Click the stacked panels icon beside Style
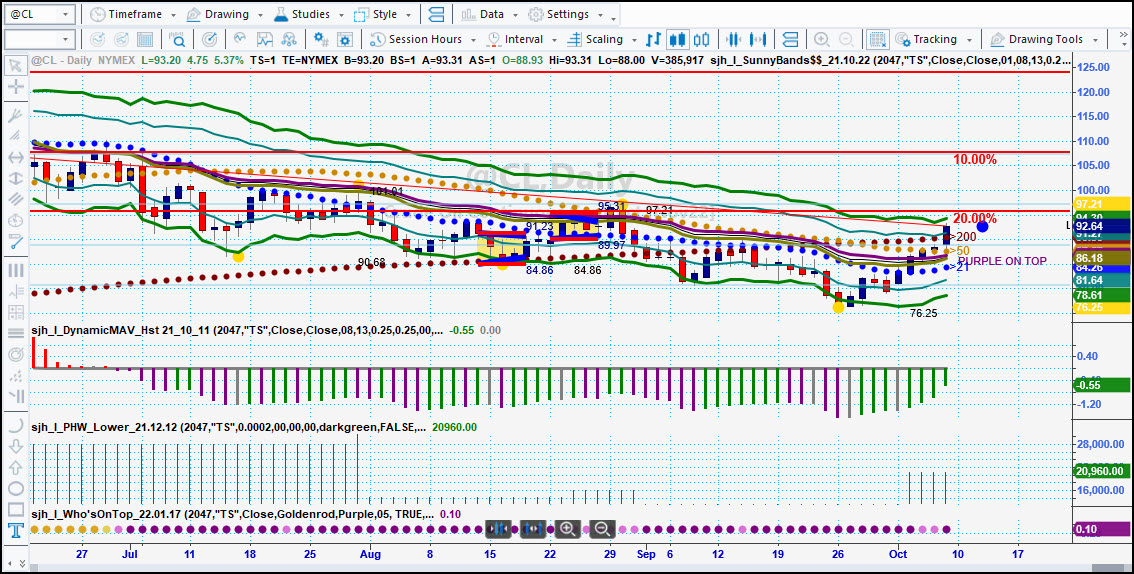Screen dimensions: 1134x574 tap(436, 14)
